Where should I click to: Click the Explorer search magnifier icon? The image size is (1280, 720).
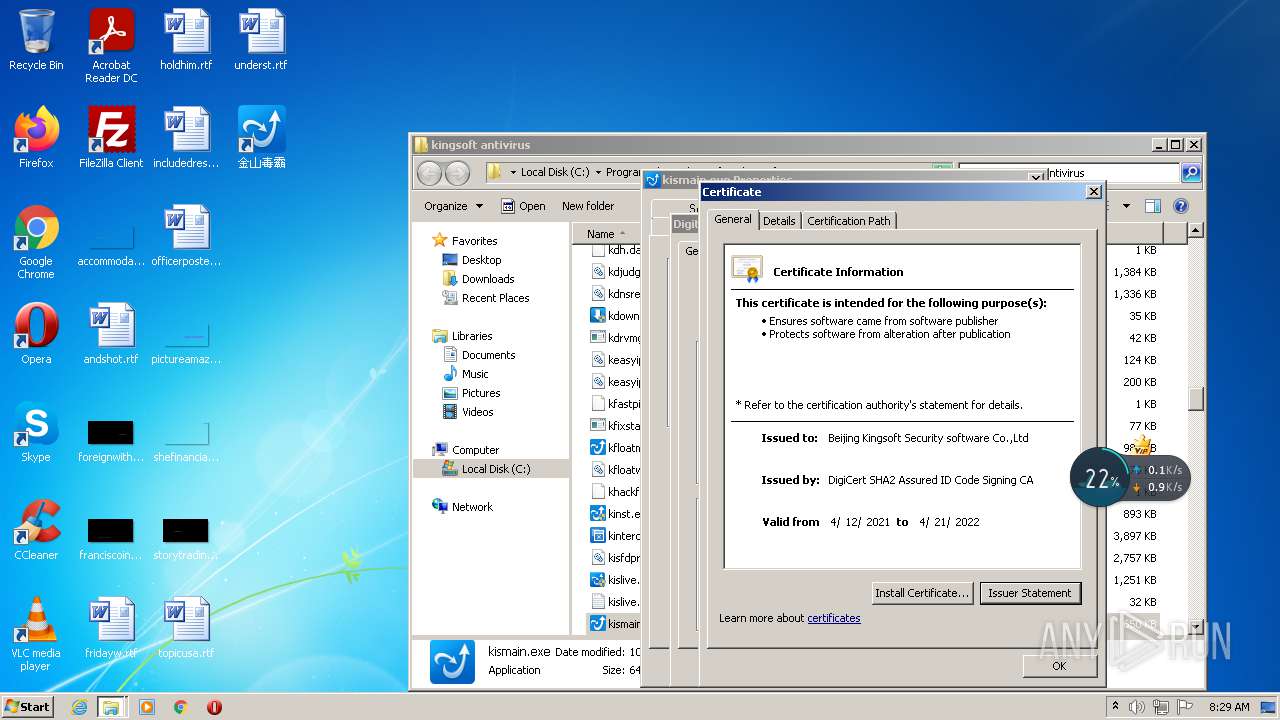(x=1190, y=173)
